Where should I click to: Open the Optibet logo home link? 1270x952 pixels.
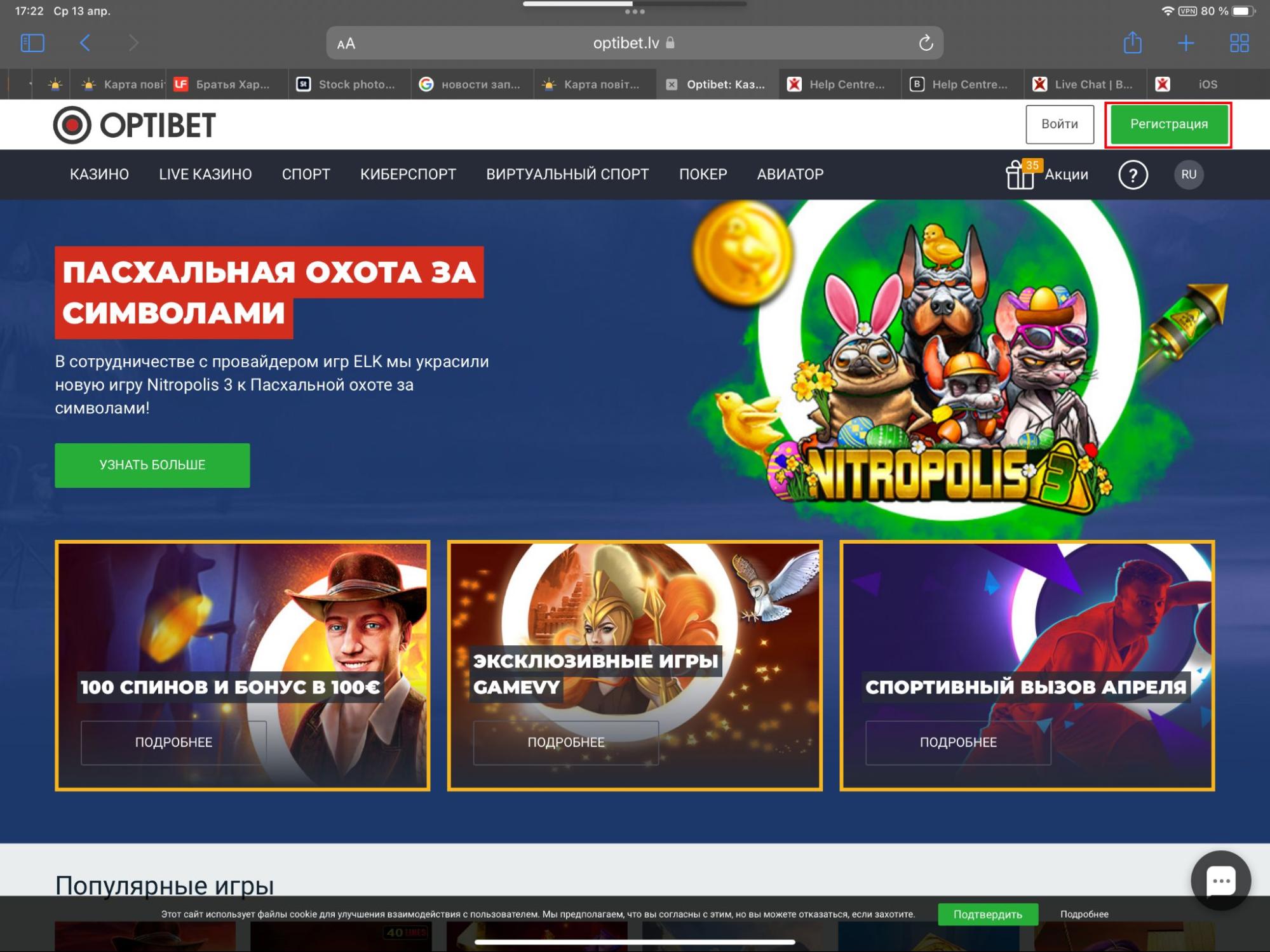(x=135, y=124)
